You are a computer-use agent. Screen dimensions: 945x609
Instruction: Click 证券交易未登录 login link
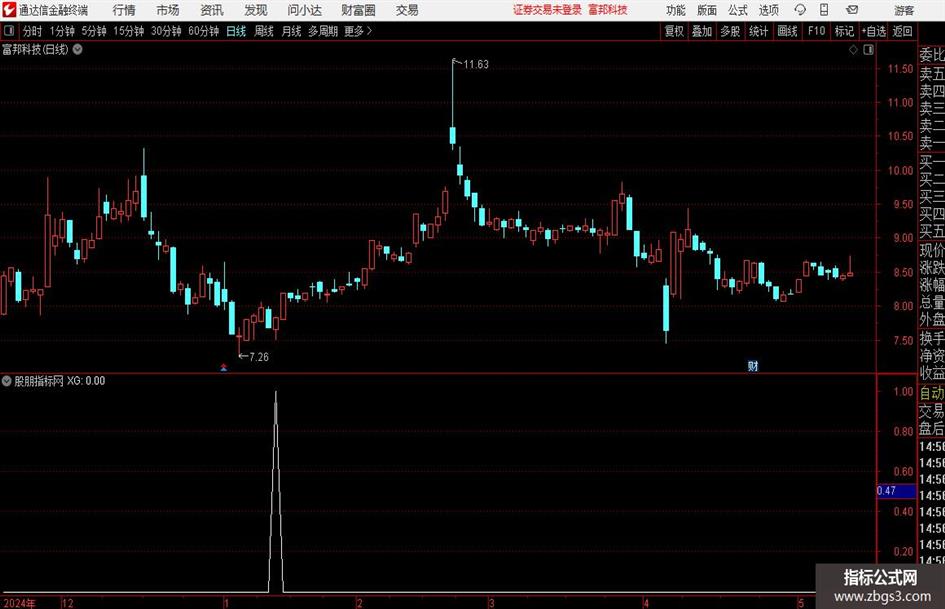point(547,10)
